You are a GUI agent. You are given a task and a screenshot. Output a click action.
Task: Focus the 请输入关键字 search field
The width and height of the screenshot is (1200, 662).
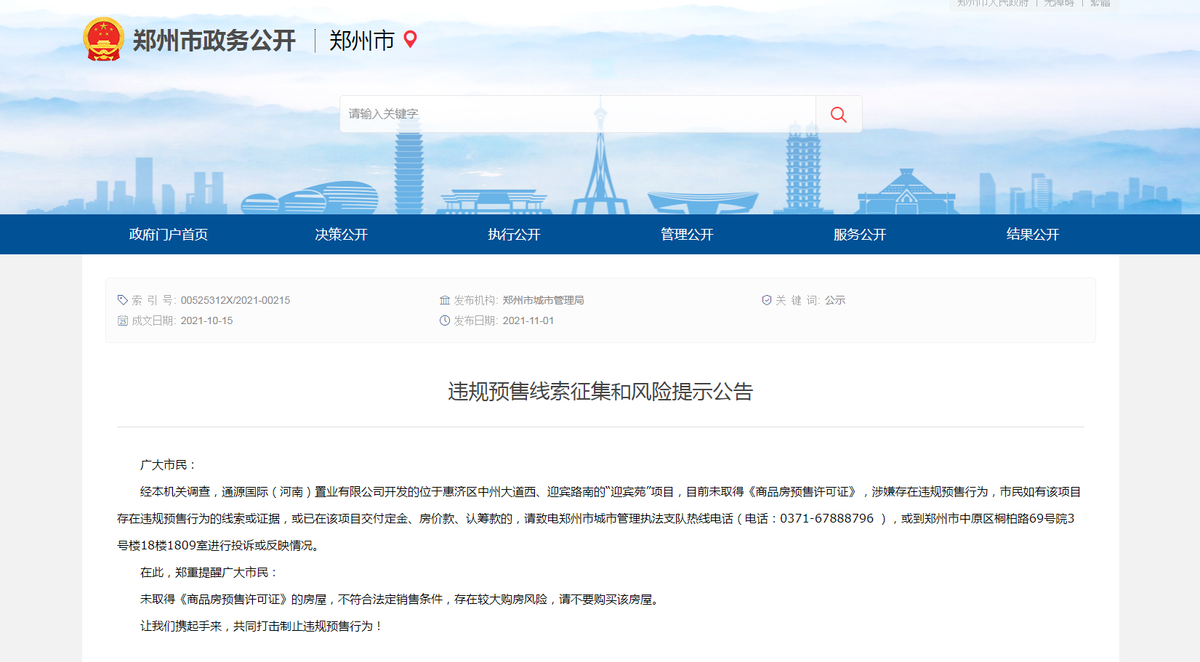tap(578, 114)
